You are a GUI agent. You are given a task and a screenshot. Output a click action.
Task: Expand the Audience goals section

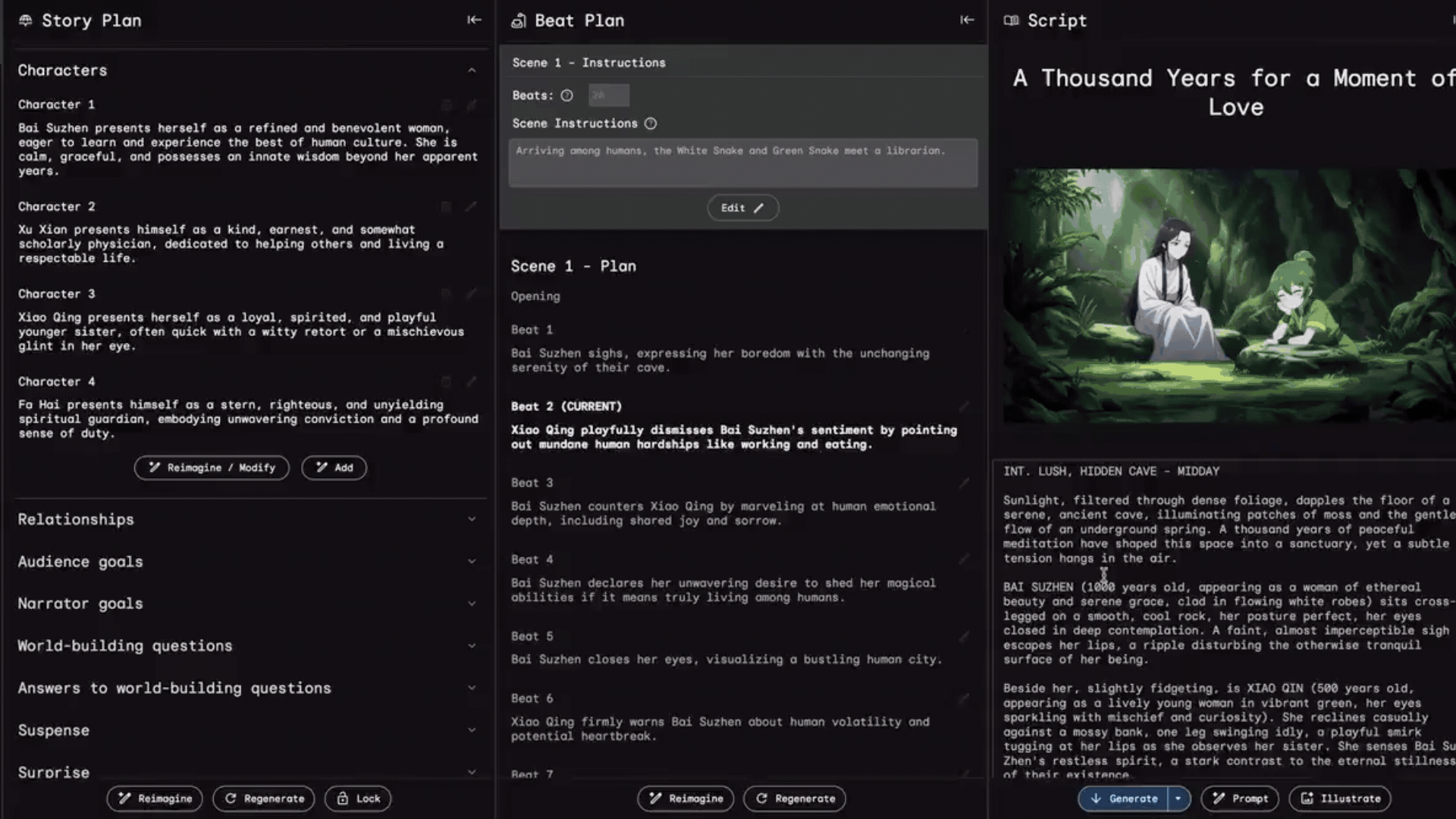point(472,562)
